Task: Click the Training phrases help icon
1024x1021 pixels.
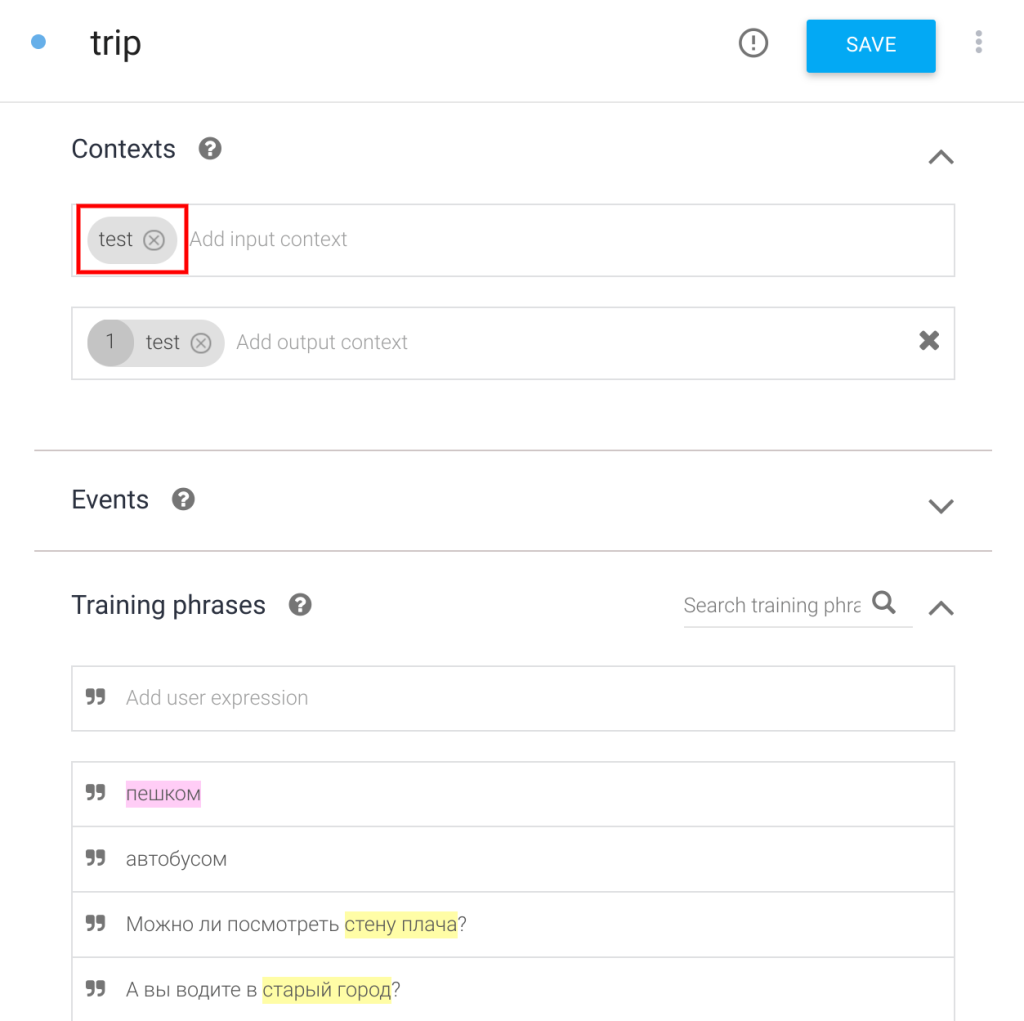Action: coord(300,605)
